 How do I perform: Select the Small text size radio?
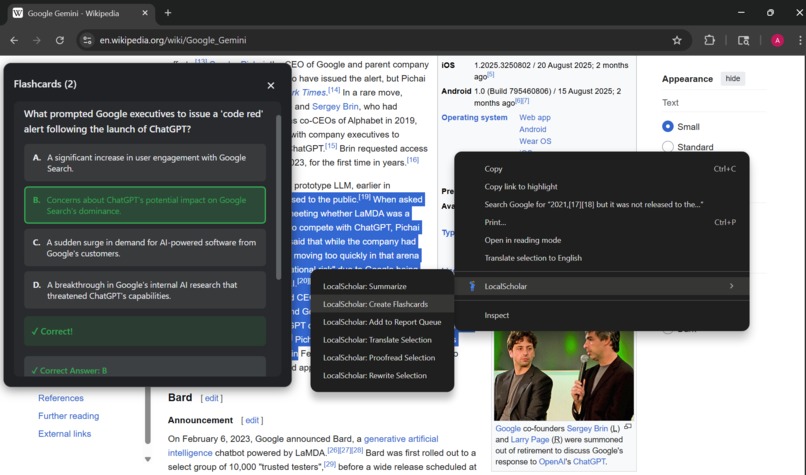coord(668,126)
